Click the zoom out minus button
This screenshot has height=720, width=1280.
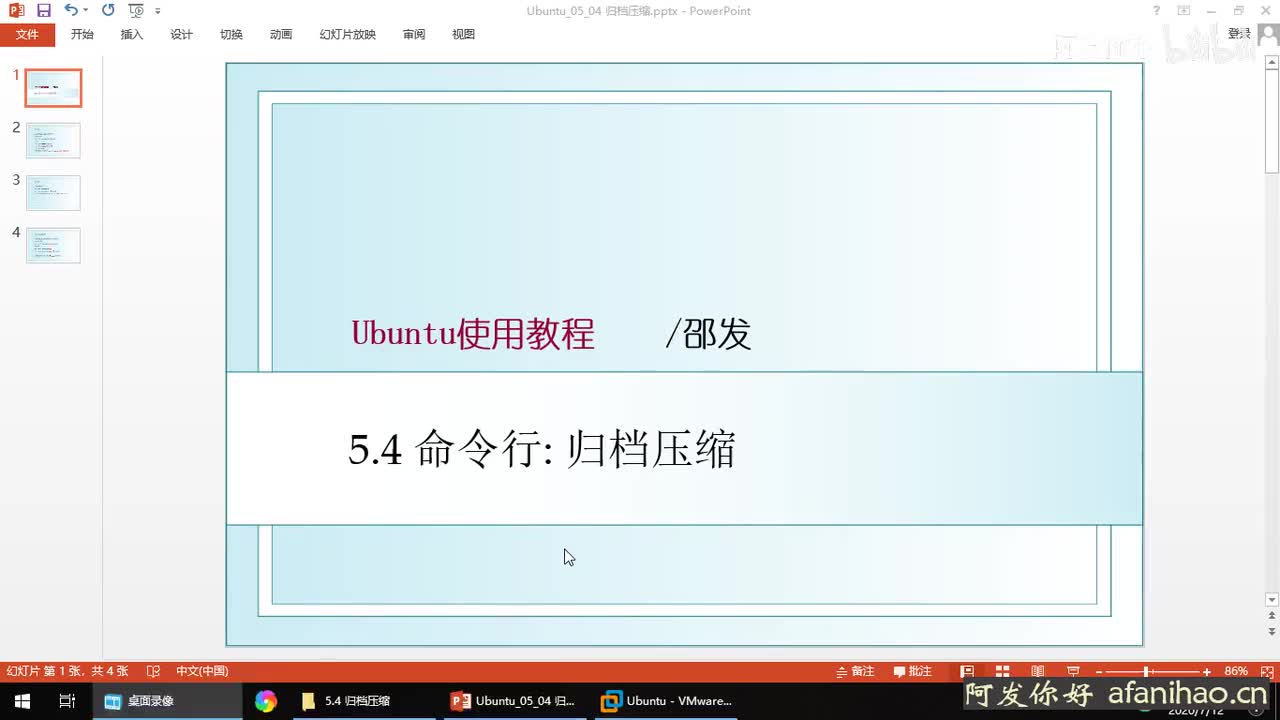1099,672
